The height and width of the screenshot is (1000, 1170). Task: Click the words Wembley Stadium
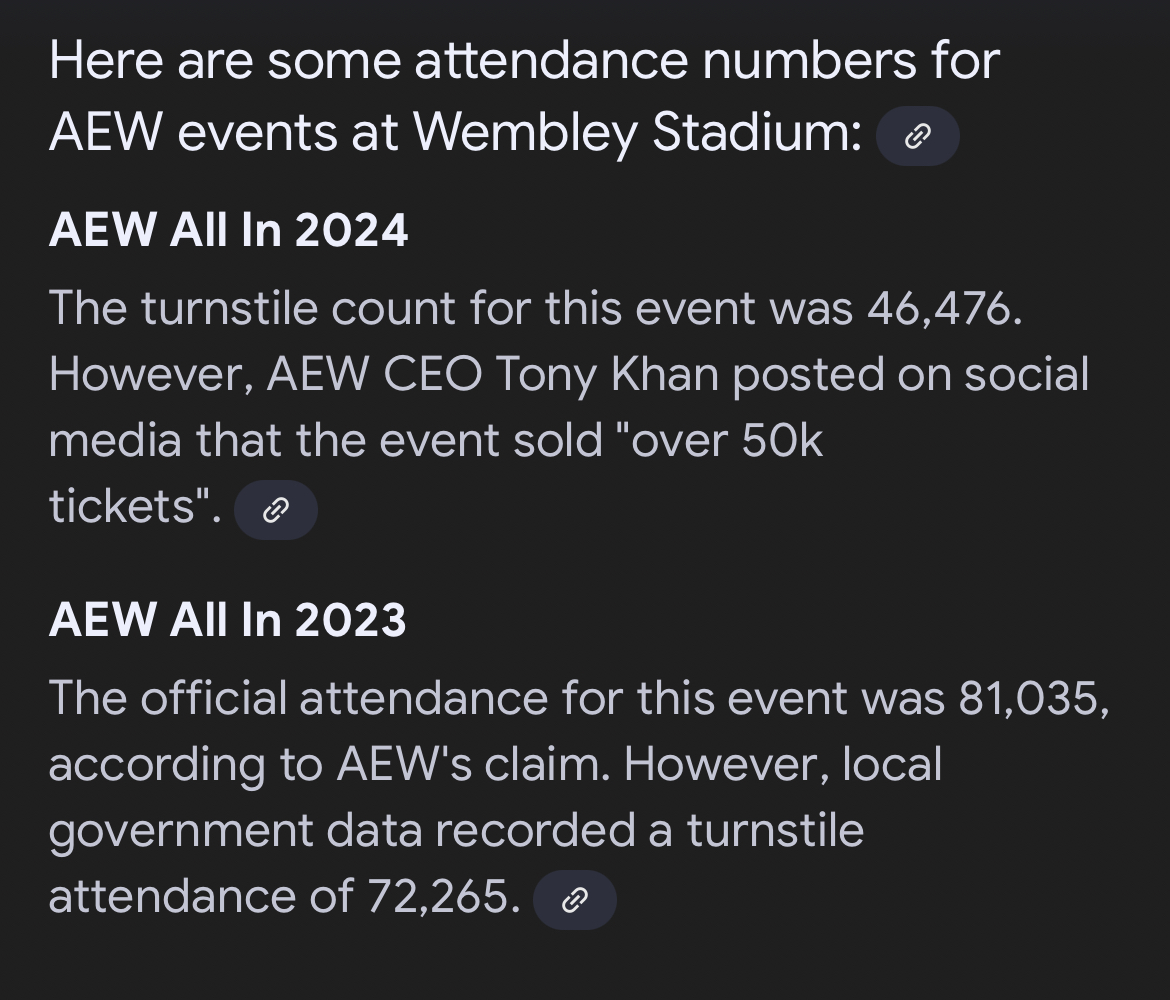point(638,133)
